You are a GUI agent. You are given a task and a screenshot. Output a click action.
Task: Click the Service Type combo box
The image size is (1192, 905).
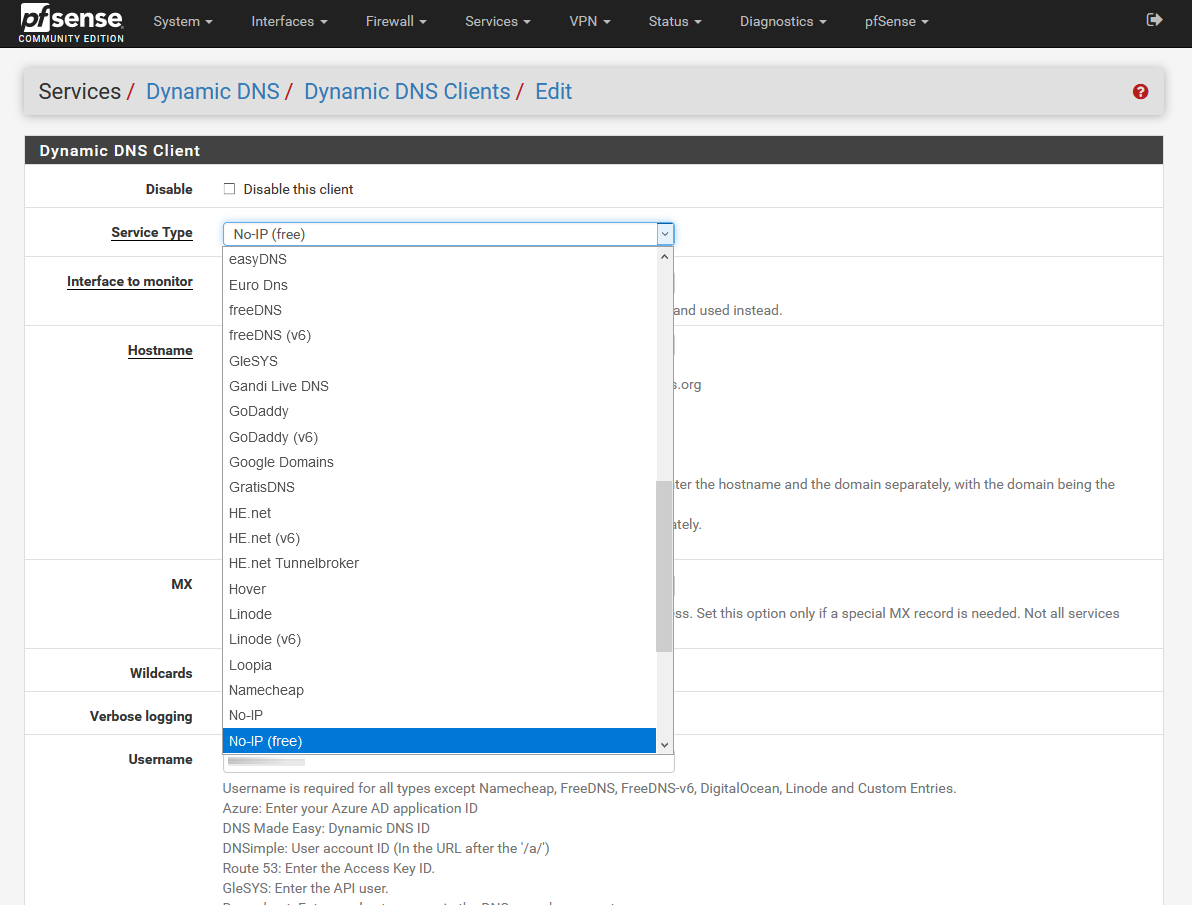tap(449, 234)
